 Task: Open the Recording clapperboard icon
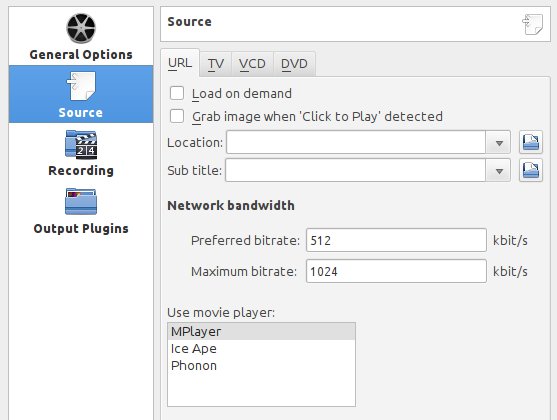point(81,144)
